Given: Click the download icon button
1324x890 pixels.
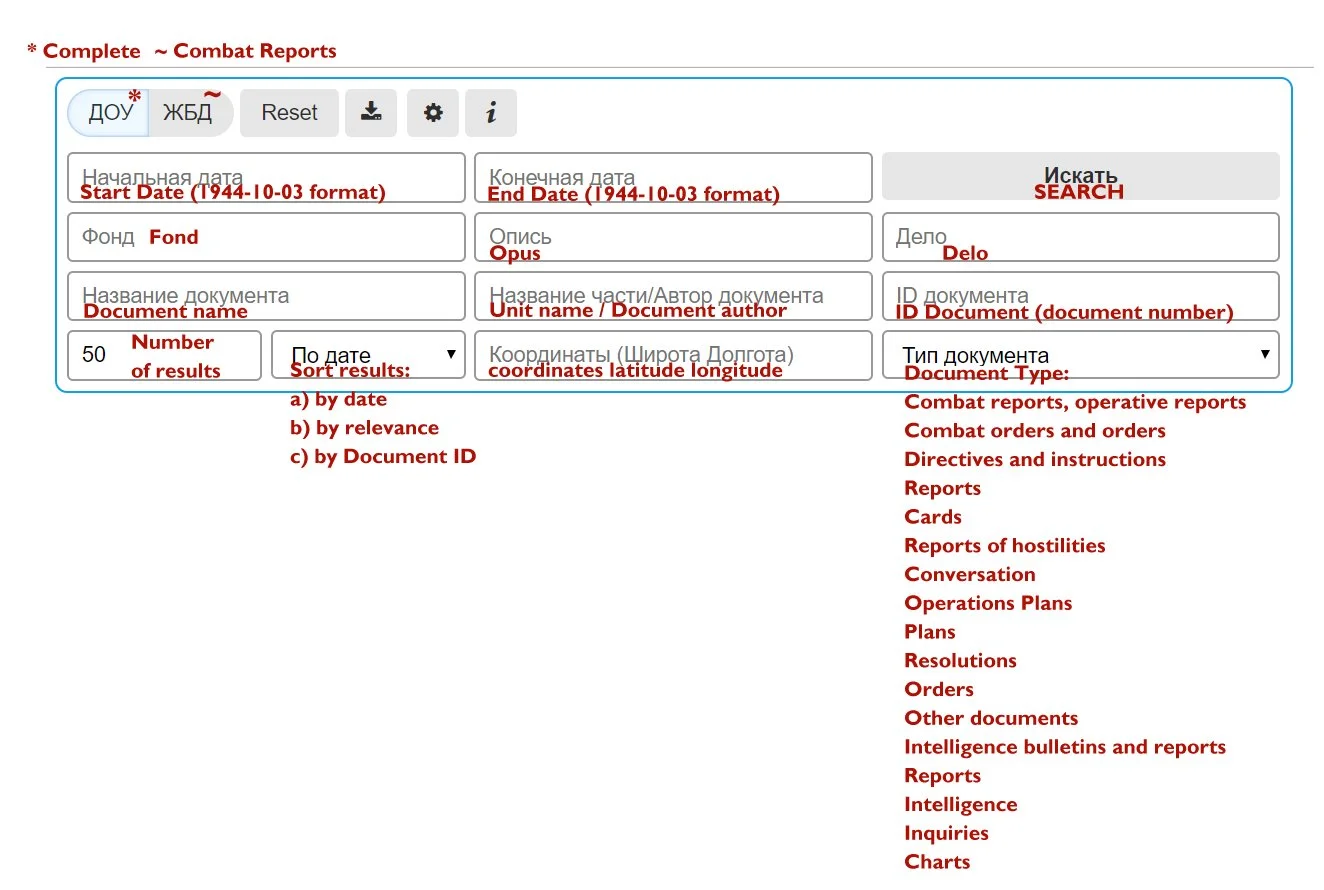Looking at the screenshot, I should point(371,113).
